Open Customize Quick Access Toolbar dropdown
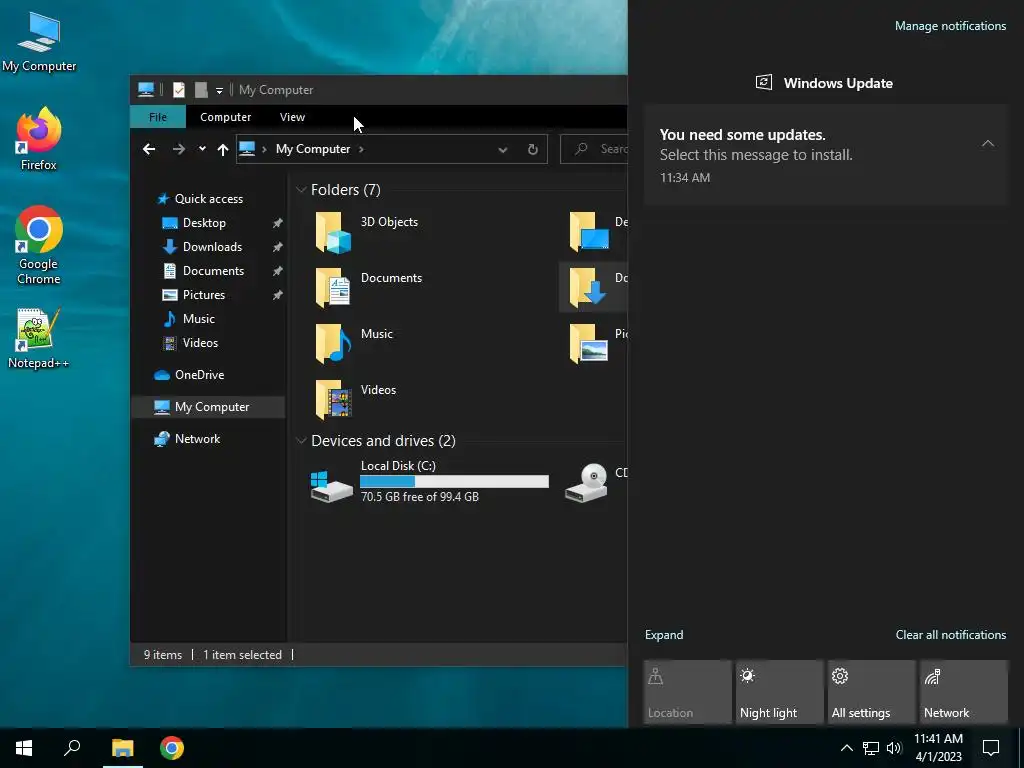Viewport: 1024px width, 768px height. pos(219,90)
